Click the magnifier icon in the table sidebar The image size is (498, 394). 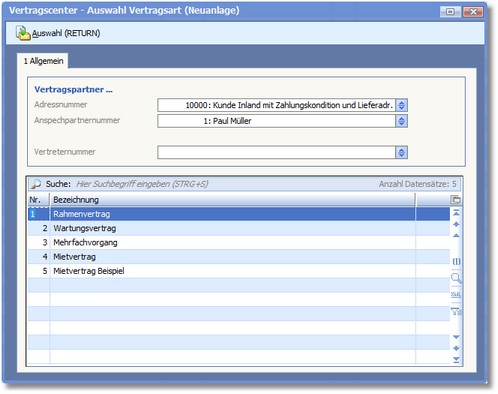click(456, 278)
